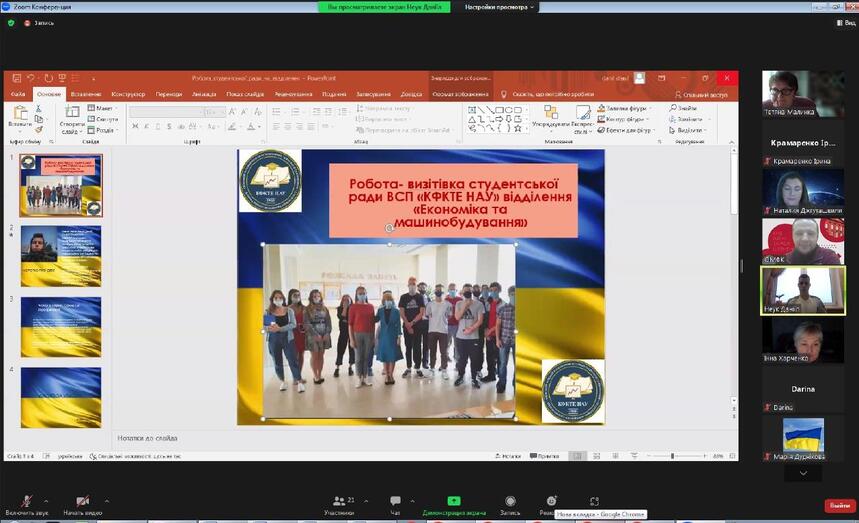This screenshot has width=859, height=523.
Task: Select Інна Харченко video thumbnail
Action: click(x=803, y=341)
